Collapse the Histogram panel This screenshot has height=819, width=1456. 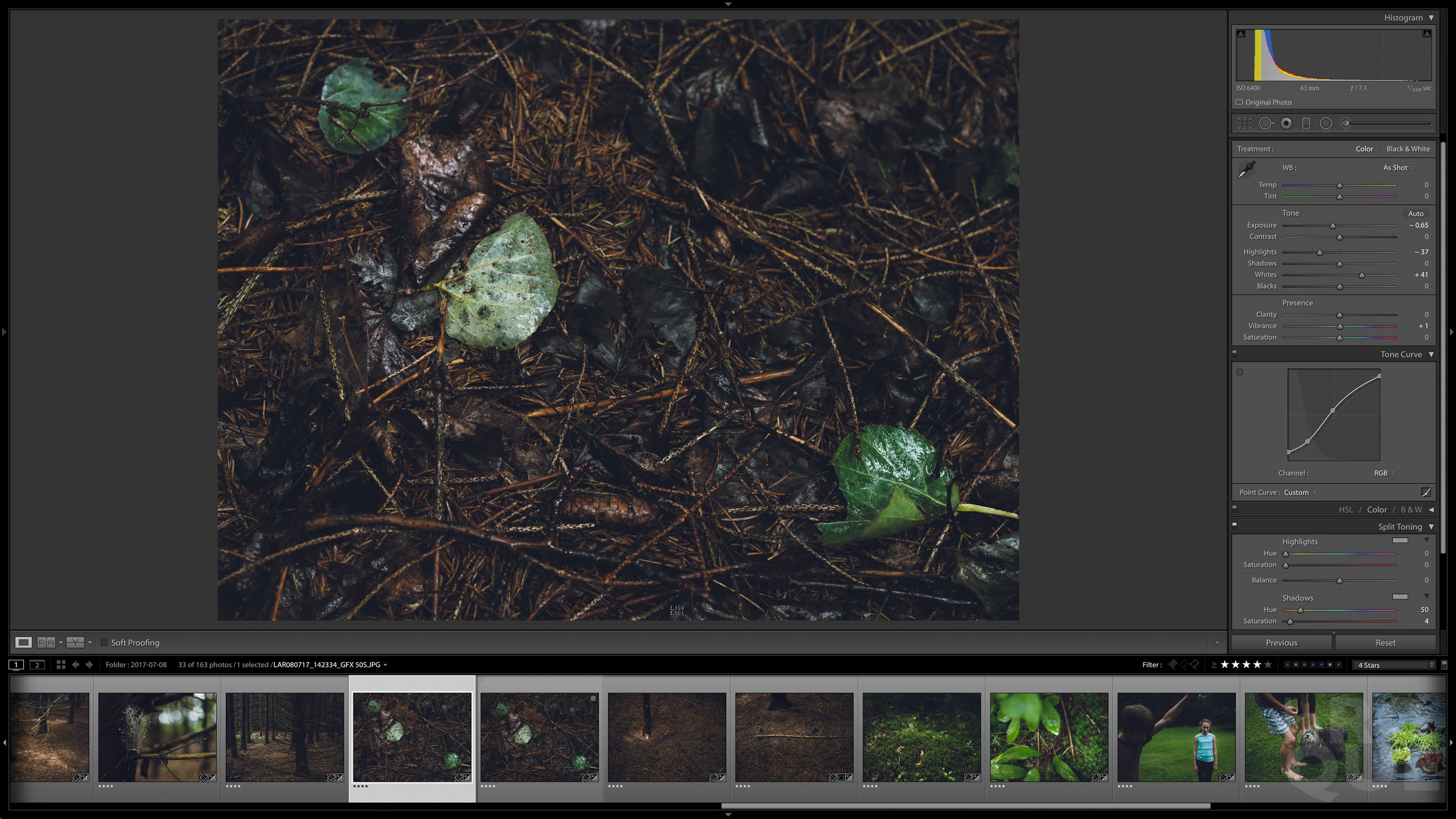click(1432, 18)
